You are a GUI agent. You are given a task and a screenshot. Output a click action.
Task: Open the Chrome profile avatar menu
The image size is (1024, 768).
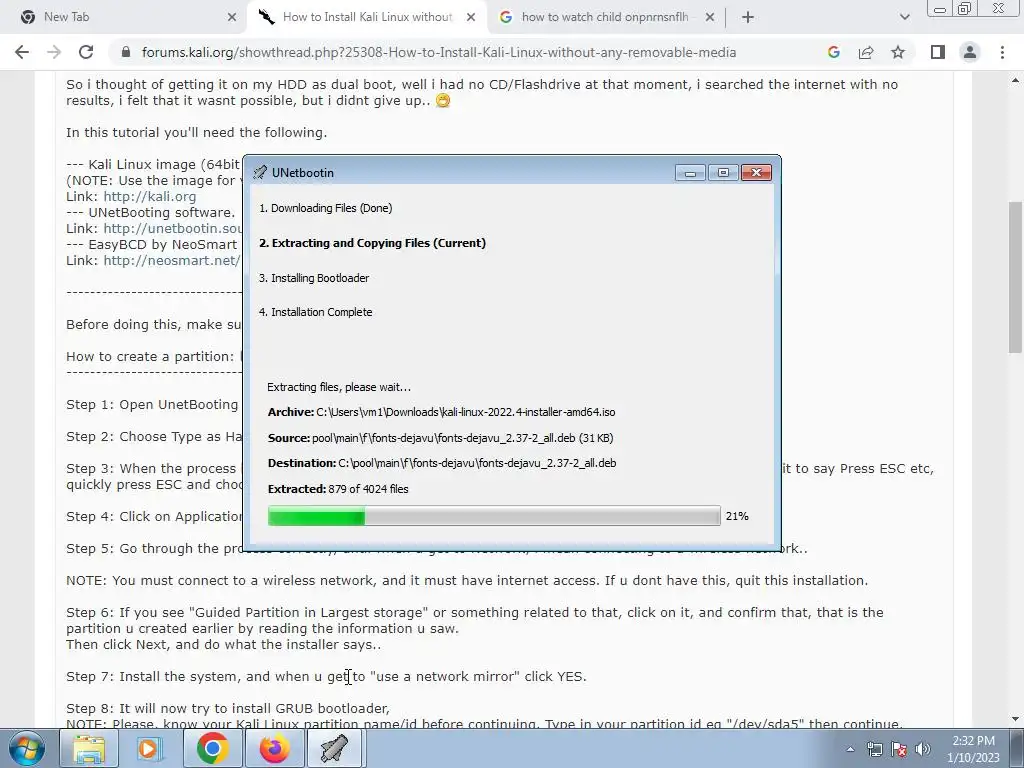point(970,52)
